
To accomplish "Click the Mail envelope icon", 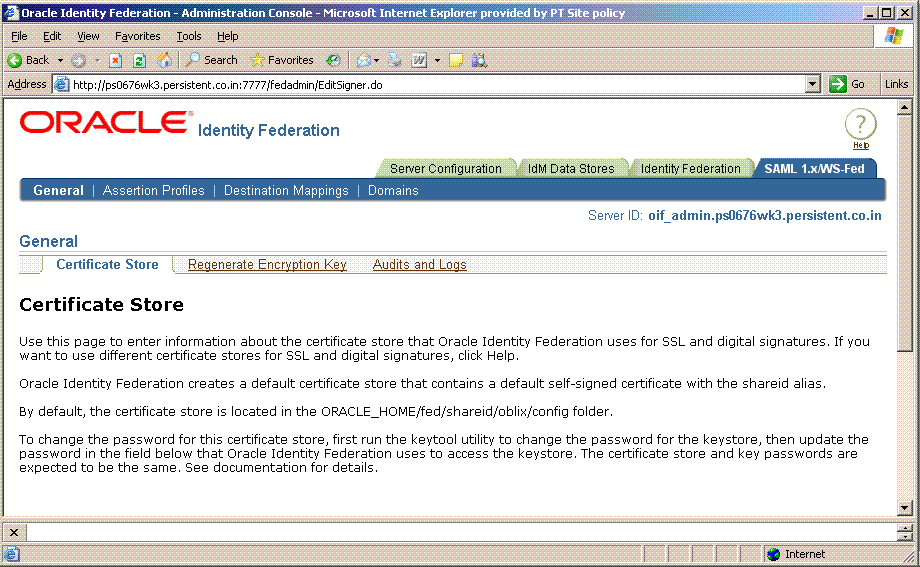I will coord(364,60).
